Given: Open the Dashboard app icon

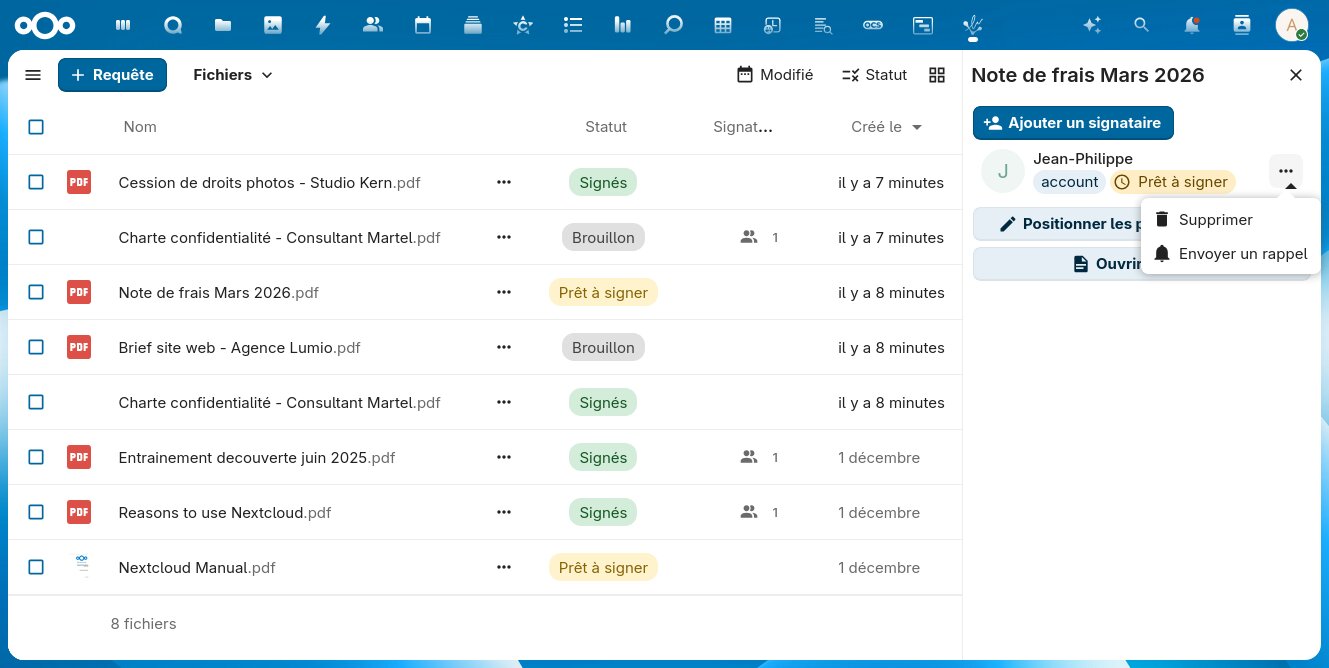Looking at the screenshot, I should [123, 25].
